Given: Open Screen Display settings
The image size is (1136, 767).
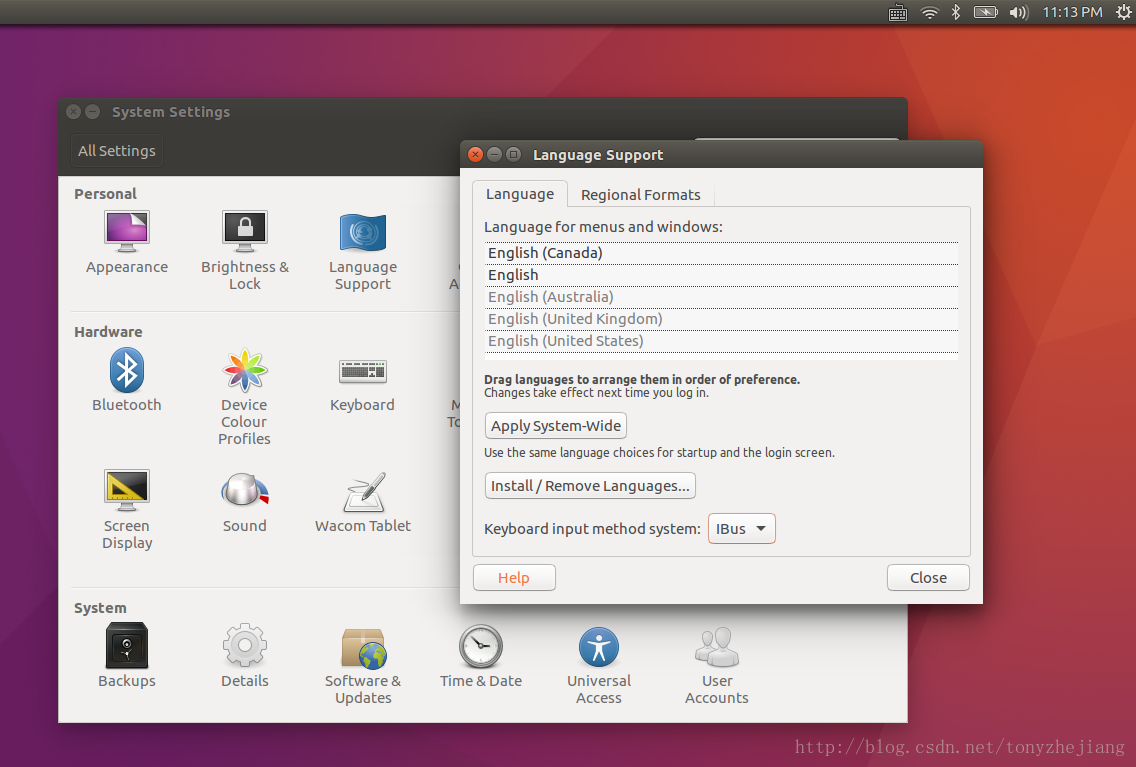Looking at the screenshot, I should [x=127, y=510].
